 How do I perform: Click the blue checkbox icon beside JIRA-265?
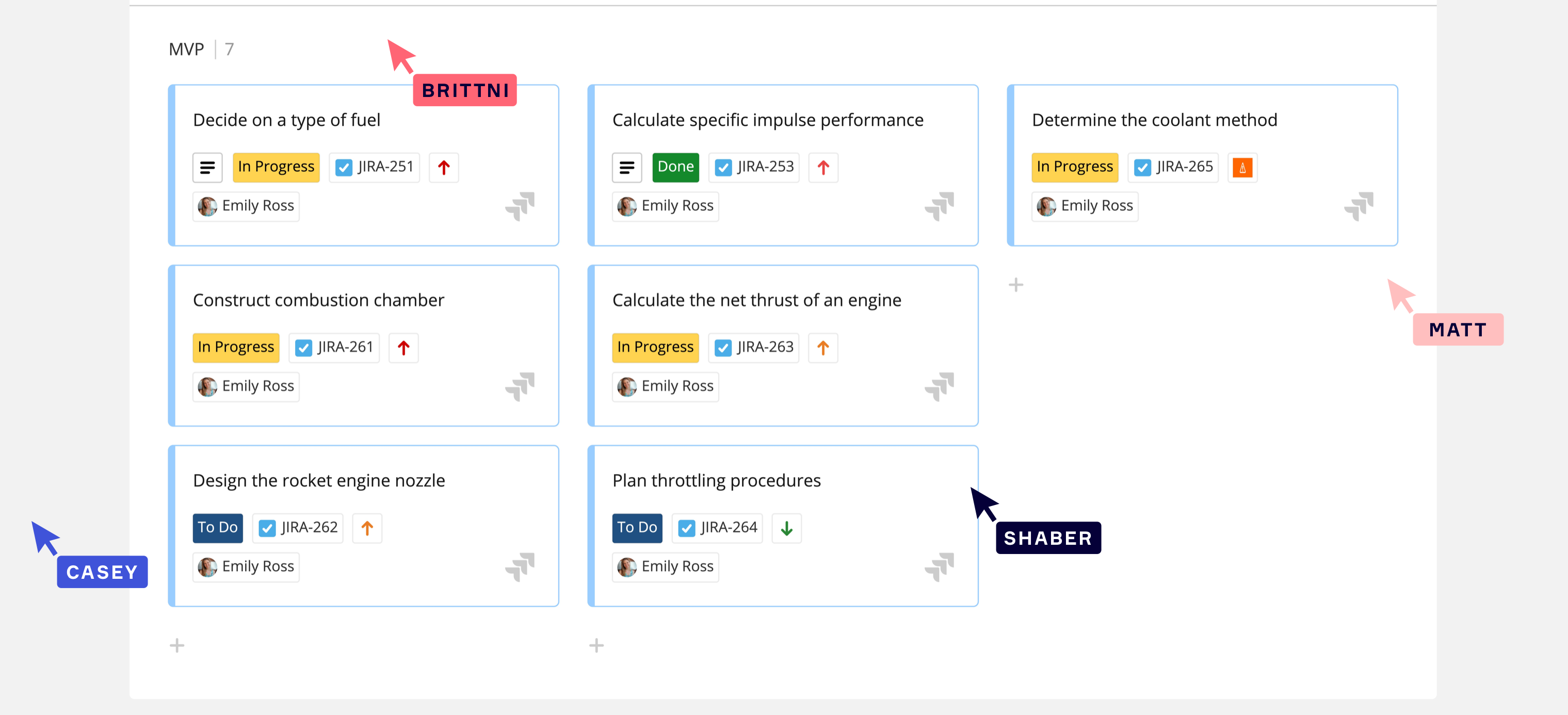click(1142, 167)
